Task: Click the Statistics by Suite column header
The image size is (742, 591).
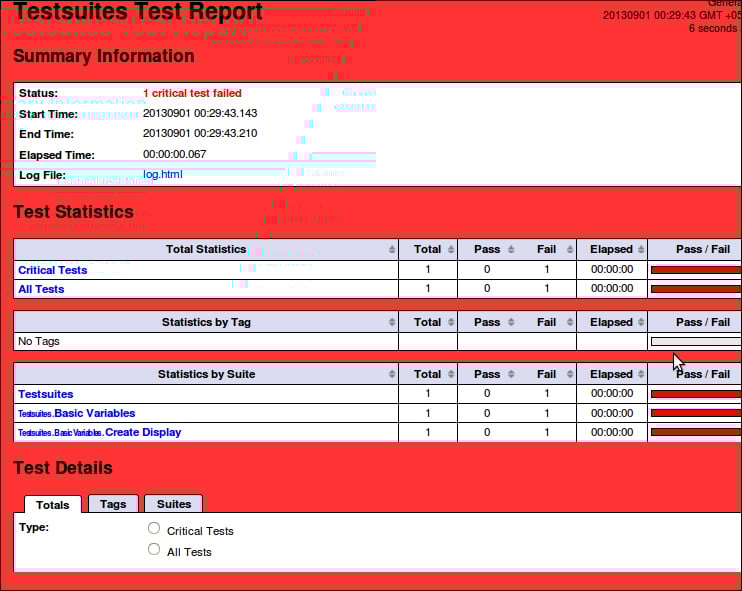Action: tap(206, 374)
